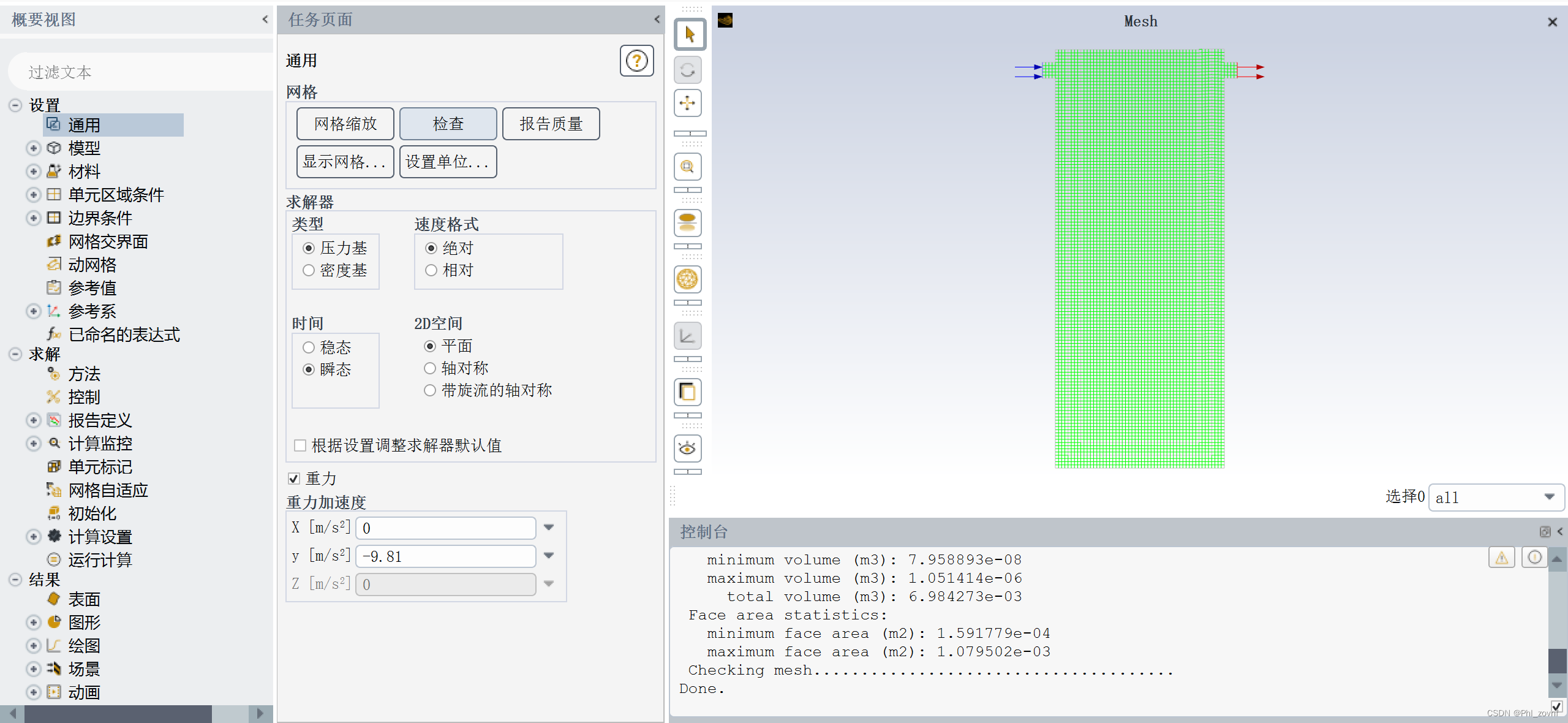Uncheck the 重力 gravity checkbox
This screenshot has width=1568, height=723.
point(294,479)
